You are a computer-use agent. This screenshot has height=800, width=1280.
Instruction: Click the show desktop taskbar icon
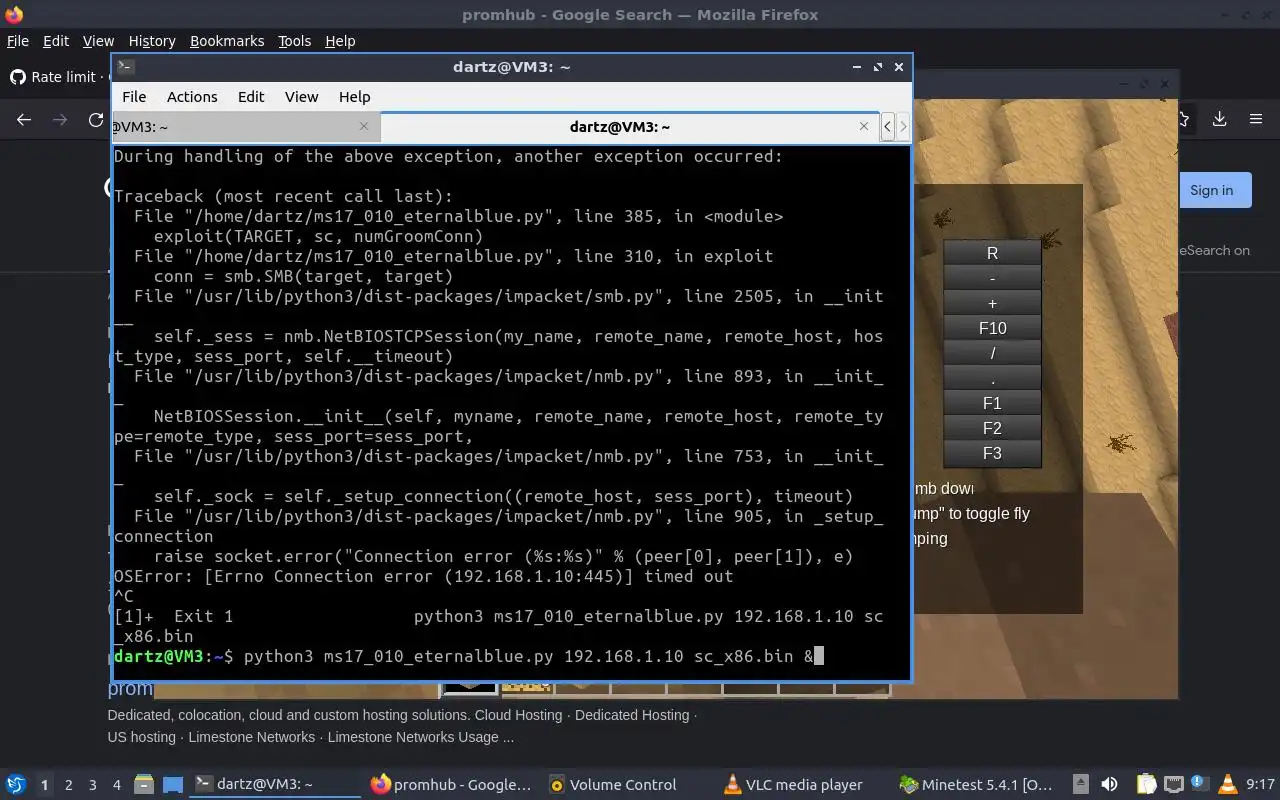[x=173, y=785]
